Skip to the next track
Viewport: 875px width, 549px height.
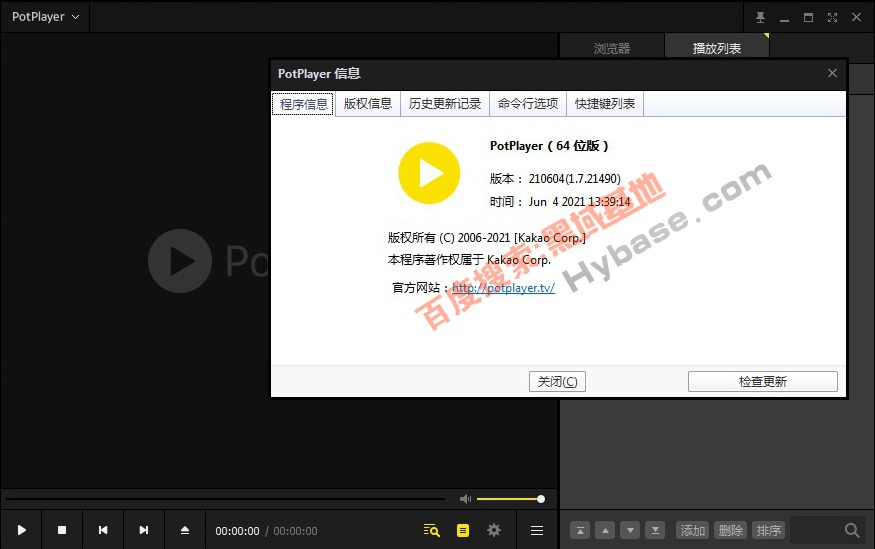point(143,530)
